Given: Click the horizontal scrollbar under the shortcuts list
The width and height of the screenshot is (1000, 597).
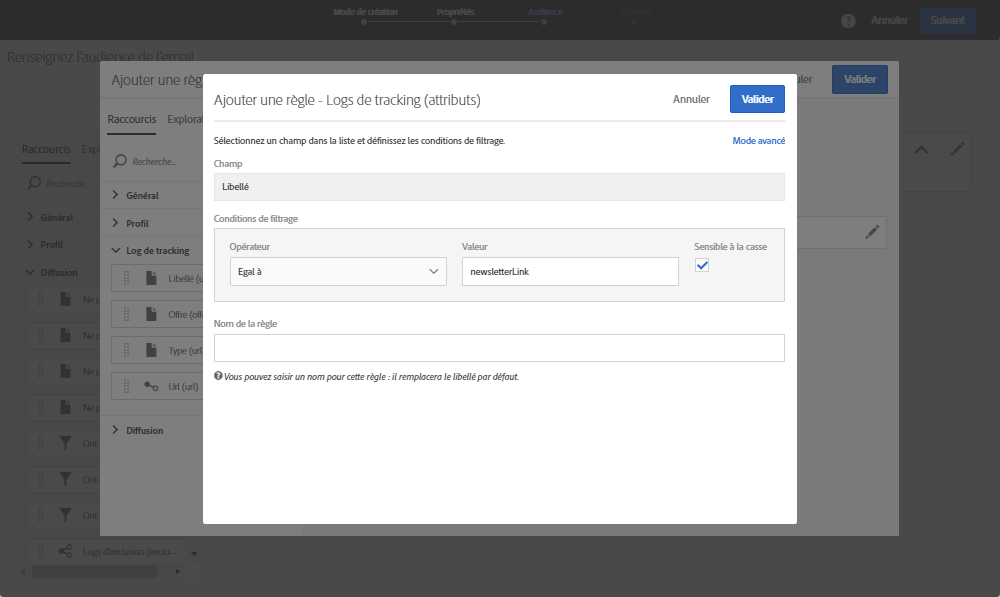Looking at the screenshot, I should click(x=93, y=572).
